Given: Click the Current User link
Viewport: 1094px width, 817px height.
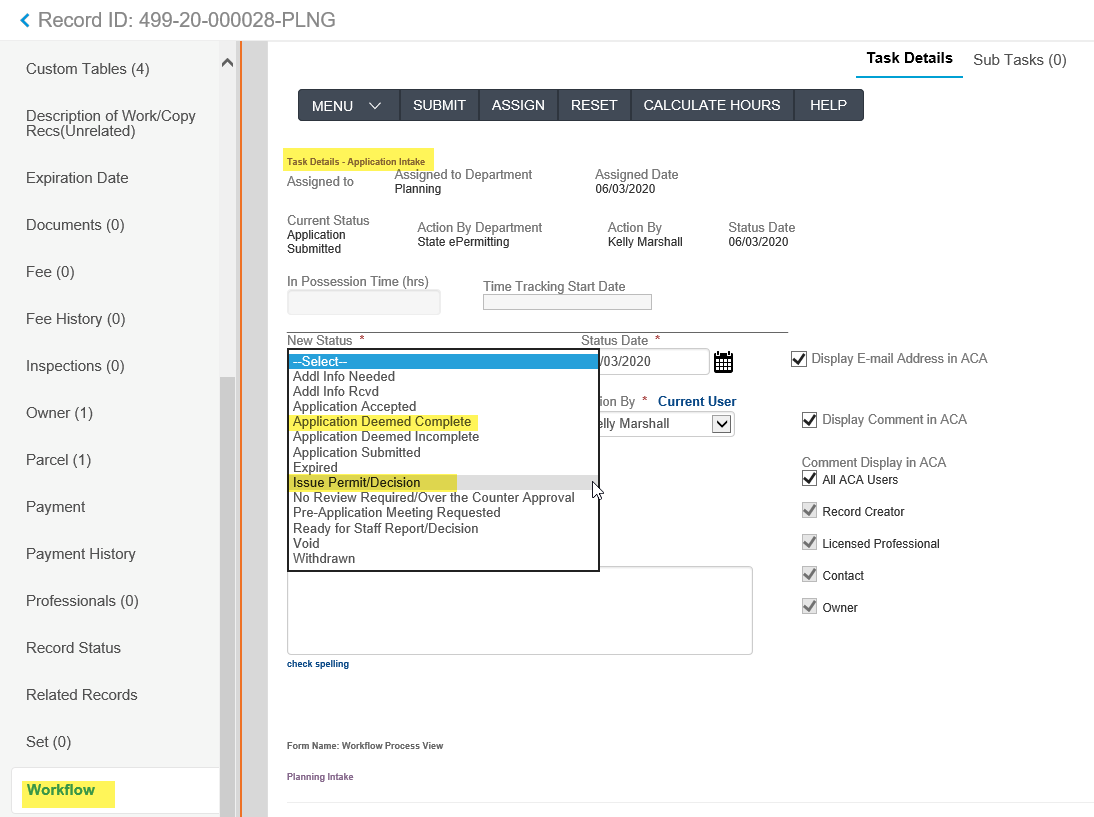Looking at the screenshot, I should point(697,402).
